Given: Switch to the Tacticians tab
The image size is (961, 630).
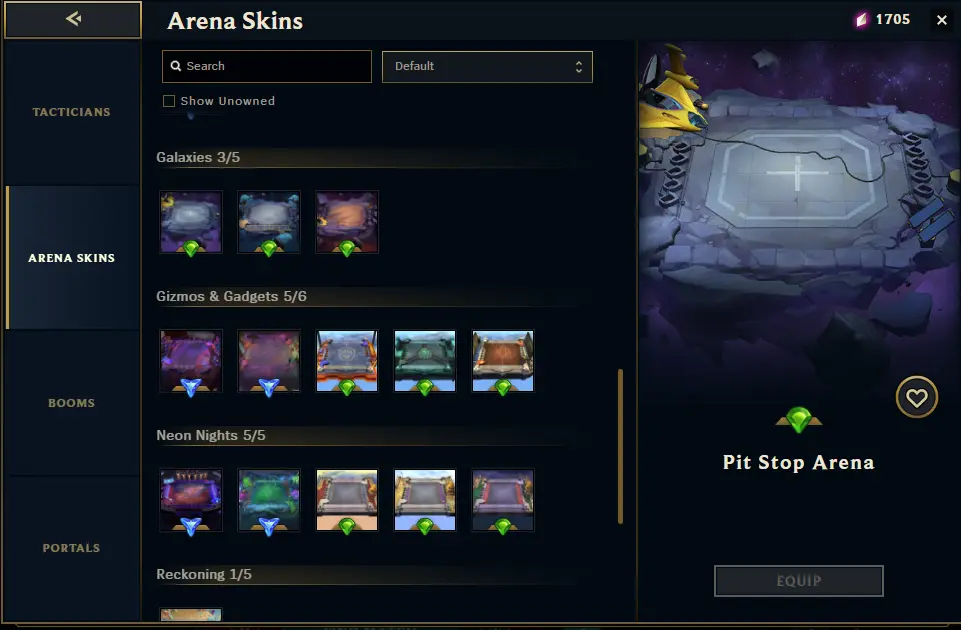Looking at the screenshot, I should click(x=72, y=112).
